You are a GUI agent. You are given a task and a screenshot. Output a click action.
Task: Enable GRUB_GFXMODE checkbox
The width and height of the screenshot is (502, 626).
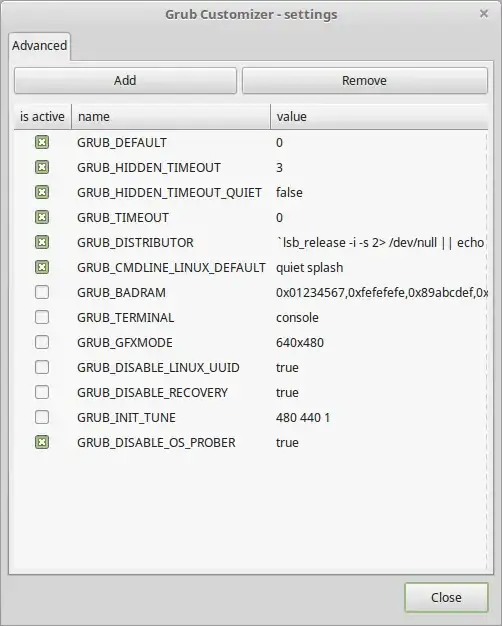click(x=42, y=342)
